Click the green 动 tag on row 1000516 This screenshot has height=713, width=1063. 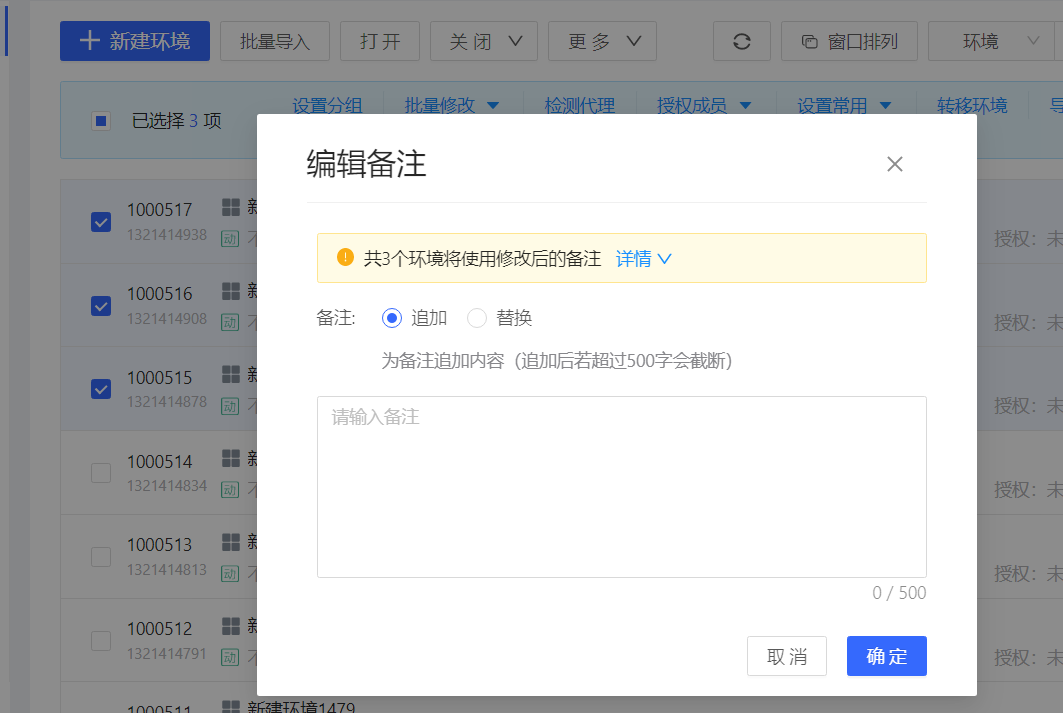tap(230, 322)
